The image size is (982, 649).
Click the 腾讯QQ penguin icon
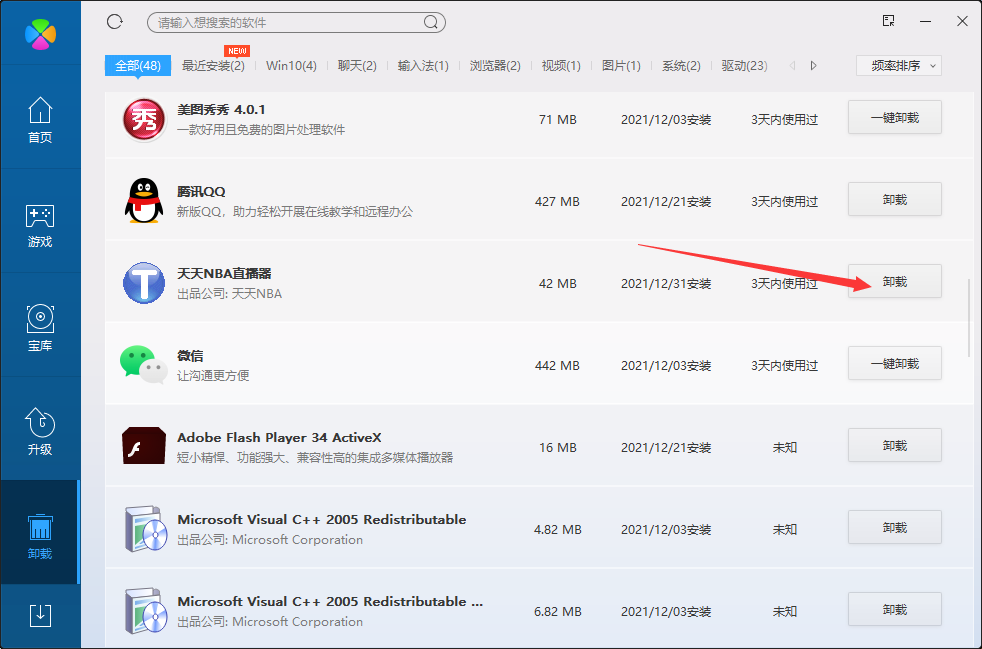point(144,200)
